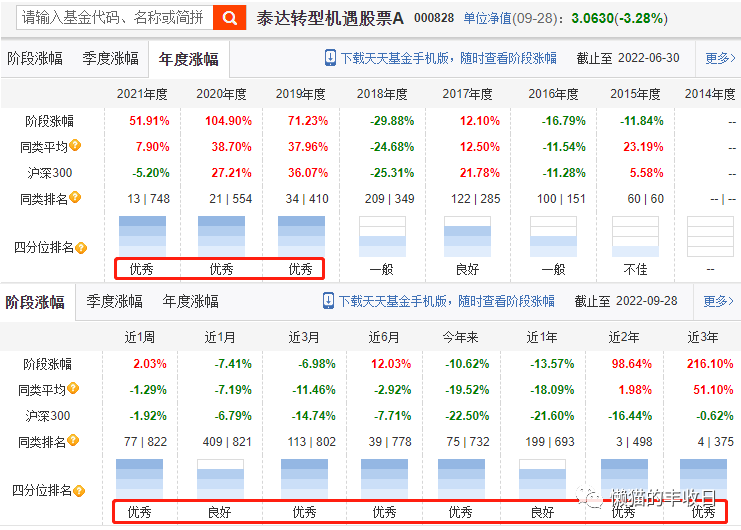The width and height of the screenshot is (741, 530).
Task: Click the 近1年 quartile ranking bar
Action: click(x=542, y=479)
